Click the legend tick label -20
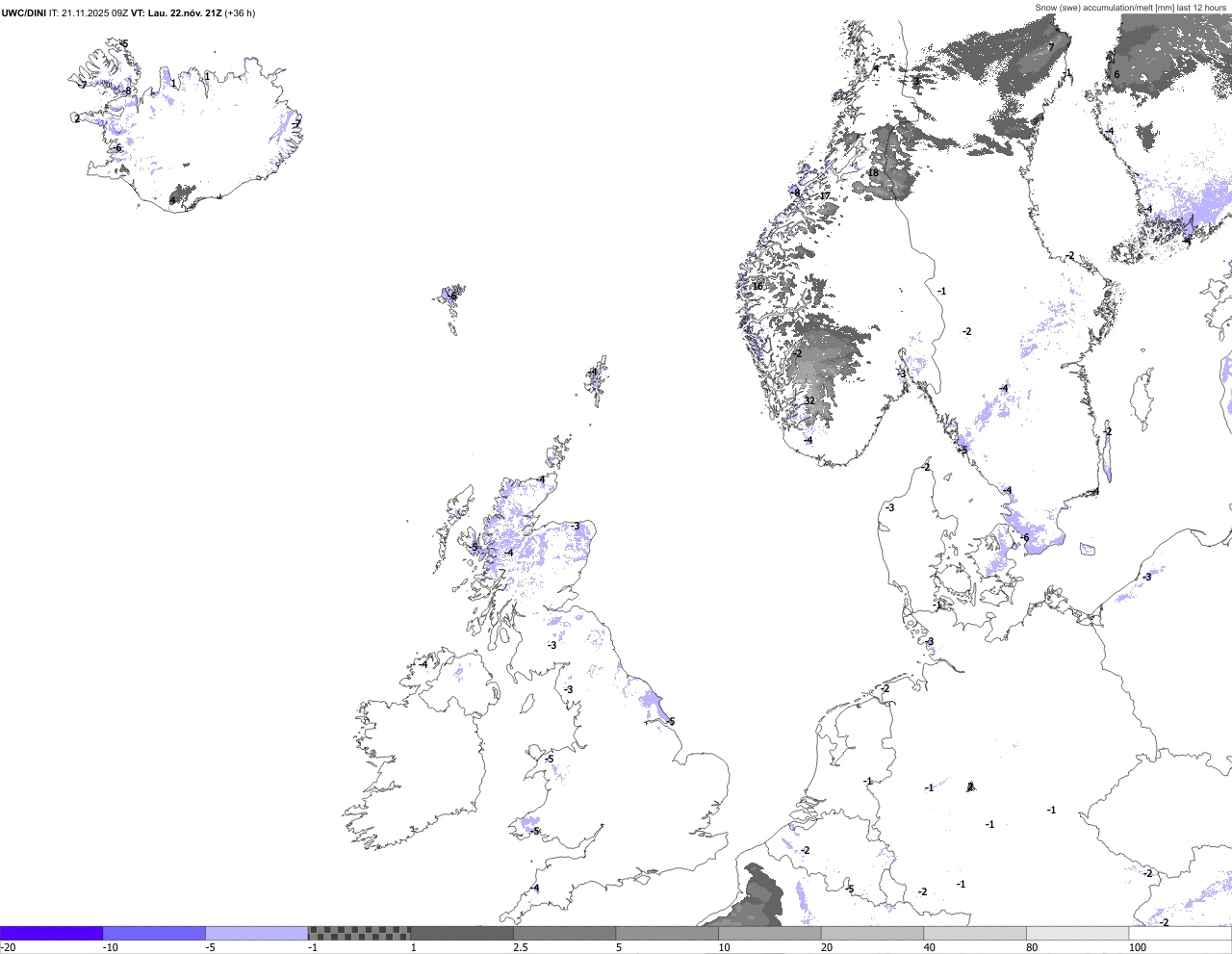Image resolution: width=1232 pixels, height=954 pixels. (x=8, y=947)
